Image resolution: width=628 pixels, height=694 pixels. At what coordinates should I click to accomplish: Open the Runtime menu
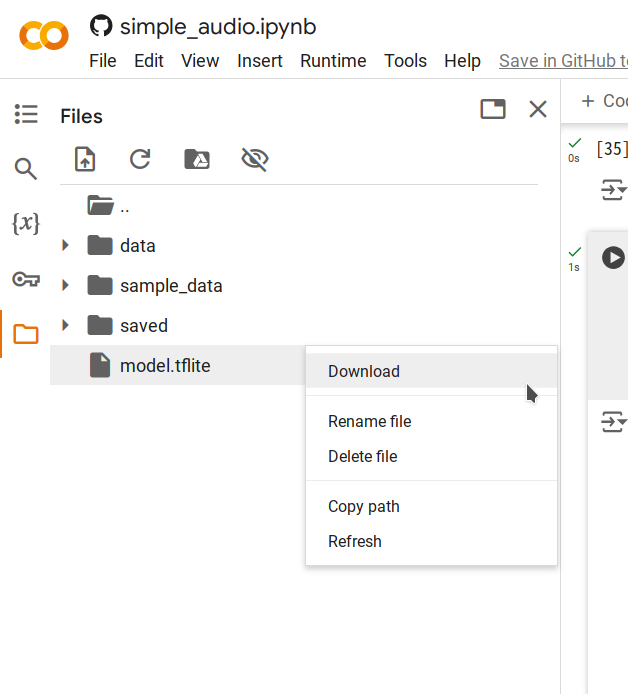[333, 61]
